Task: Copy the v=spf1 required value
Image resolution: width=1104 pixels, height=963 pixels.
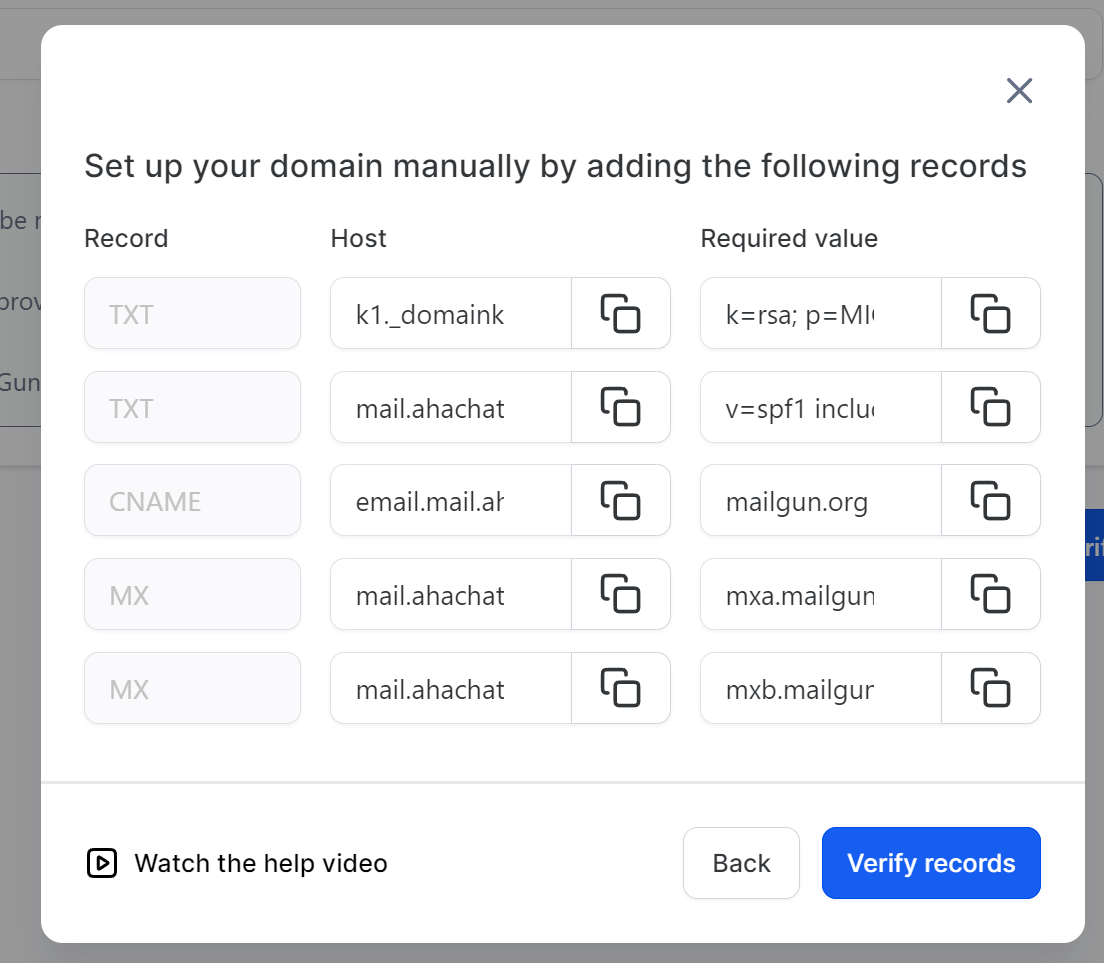Action: coord(990,407)
